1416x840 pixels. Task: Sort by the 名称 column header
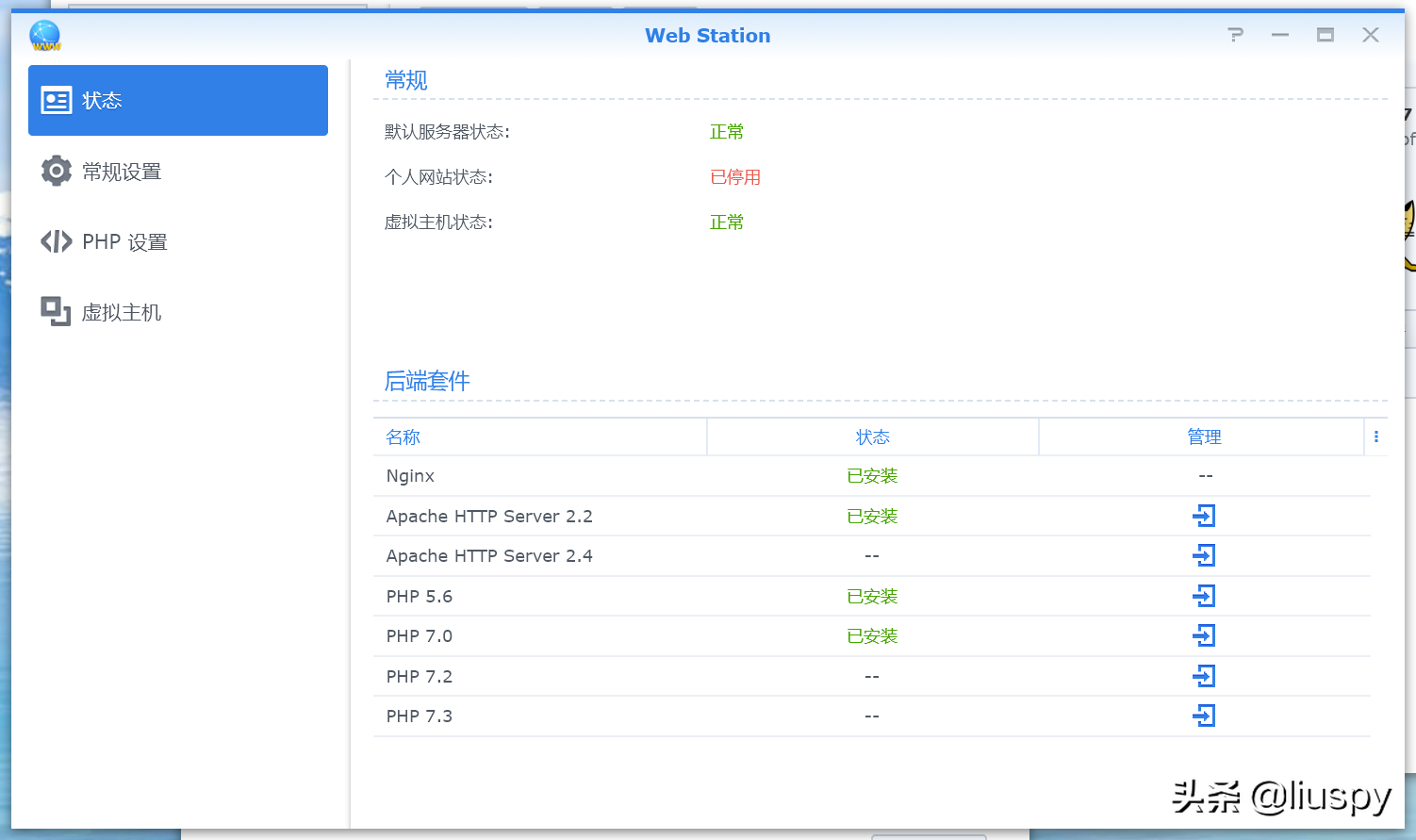pos(403,437)
